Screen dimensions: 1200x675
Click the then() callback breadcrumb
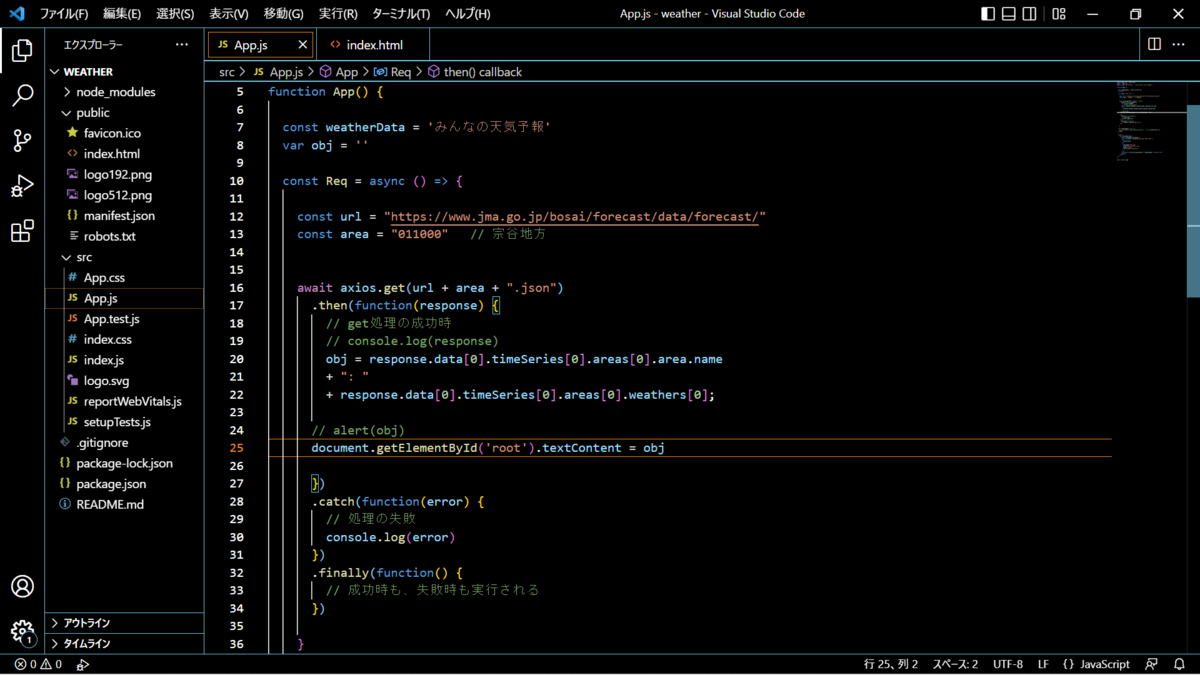coord(475,72)
